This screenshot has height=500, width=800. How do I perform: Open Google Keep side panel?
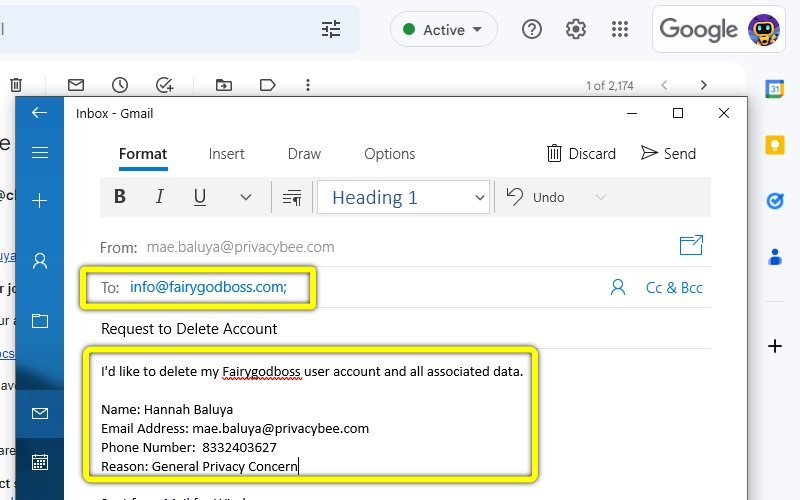point(774,145)
